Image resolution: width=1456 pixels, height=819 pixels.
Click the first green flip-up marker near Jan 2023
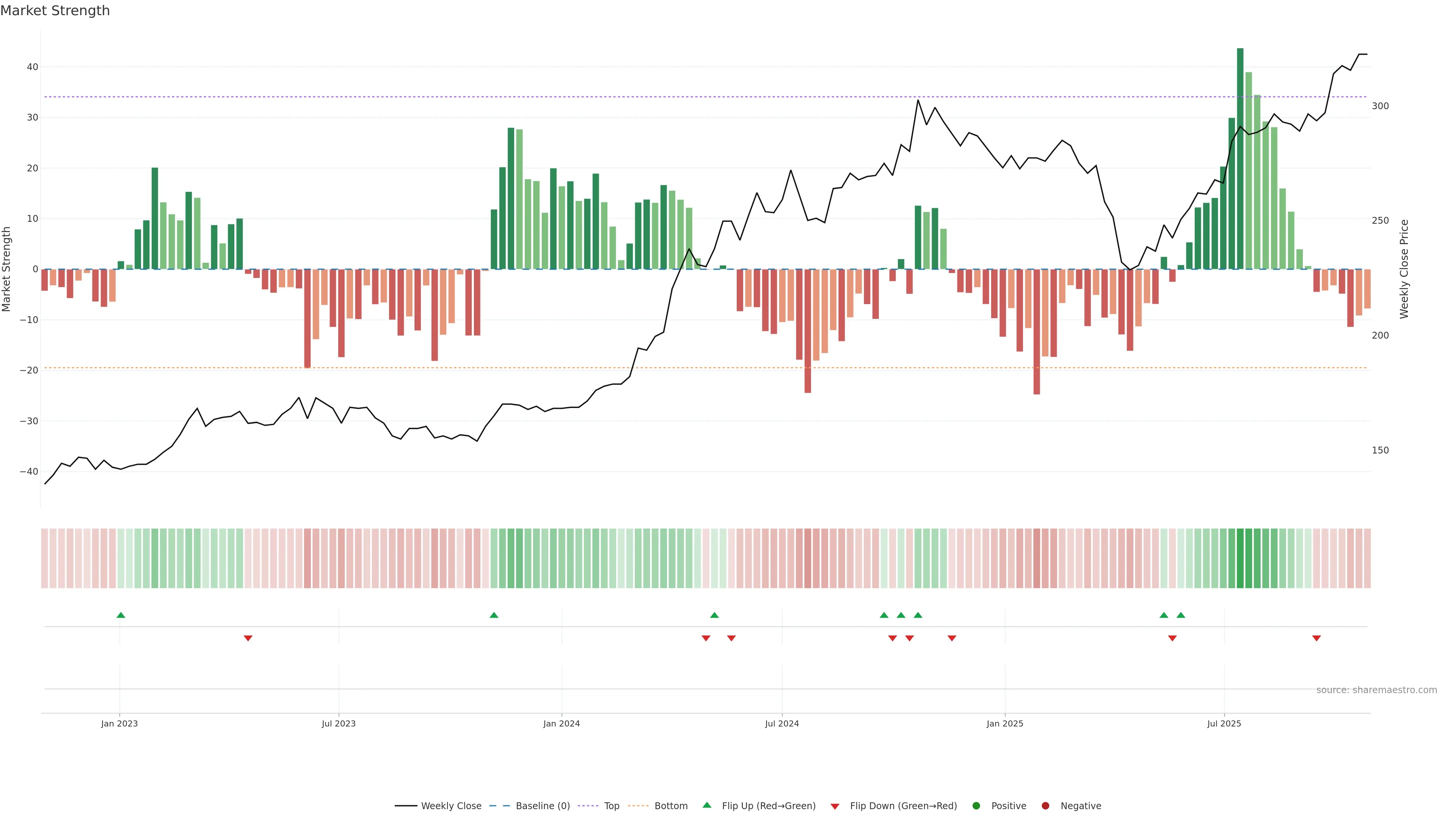click(x=121, y=615)
